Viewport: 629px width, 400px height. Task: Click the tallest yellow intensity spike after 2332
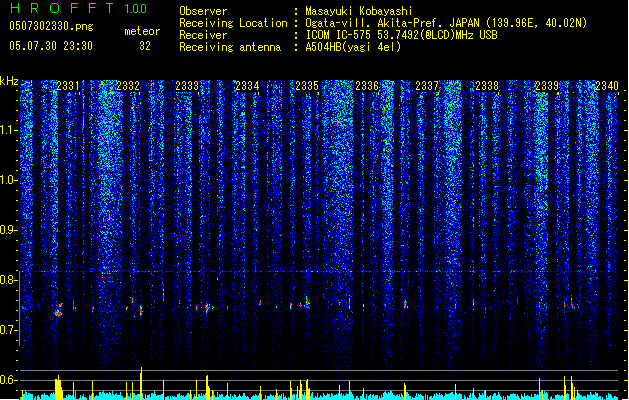(141, 383)
